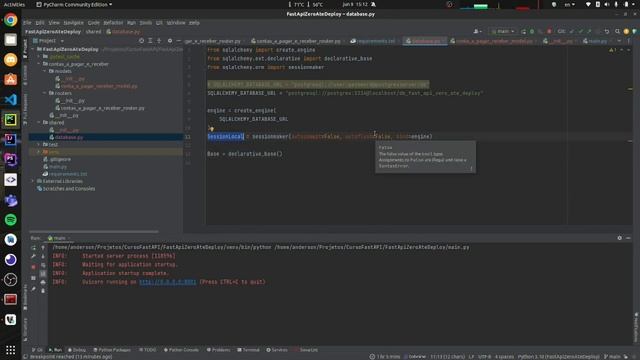Open Search Everywhere magnifier icon
The height and width of the screenshot is (360, 640).
[x=617, y=31]
